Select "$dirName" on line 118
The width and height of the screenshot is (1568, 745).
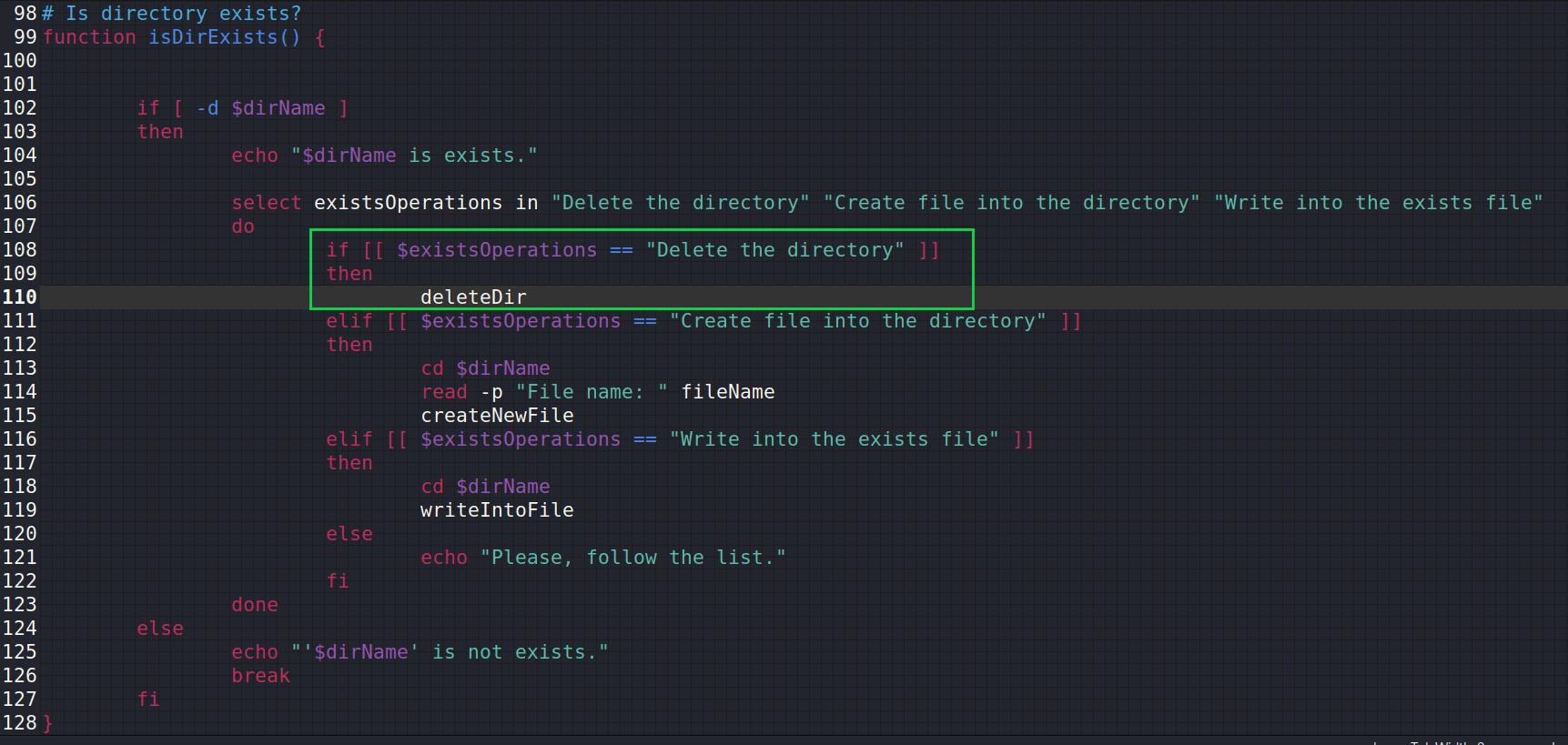click(503, 487)
